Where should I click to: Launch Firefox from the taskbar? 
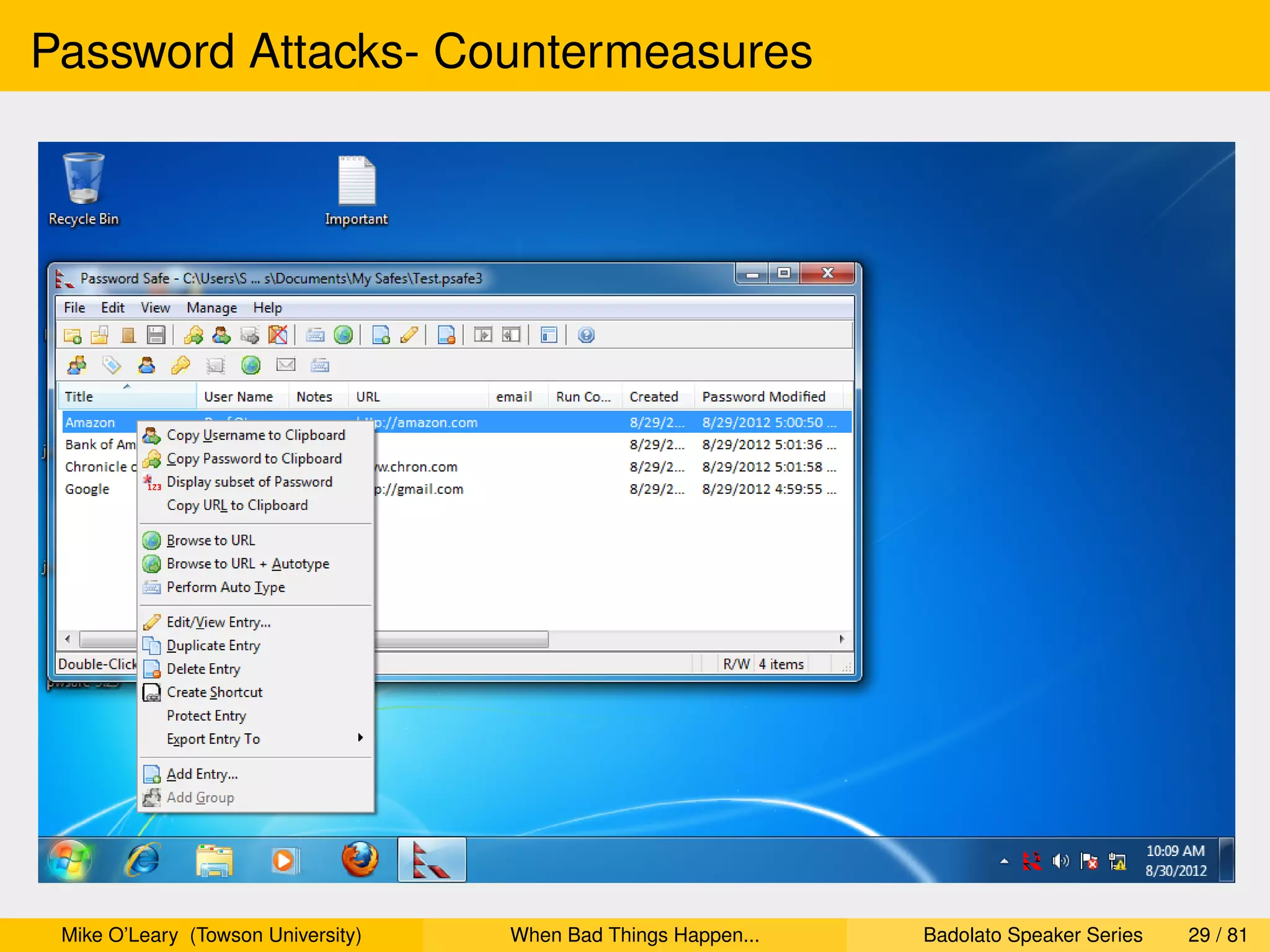(x=360, y=860)
